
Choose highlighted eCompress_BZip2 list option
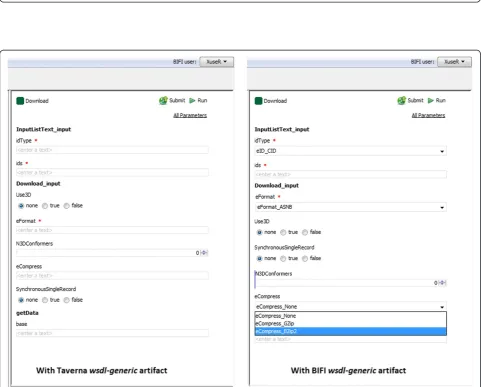[351, 331]
